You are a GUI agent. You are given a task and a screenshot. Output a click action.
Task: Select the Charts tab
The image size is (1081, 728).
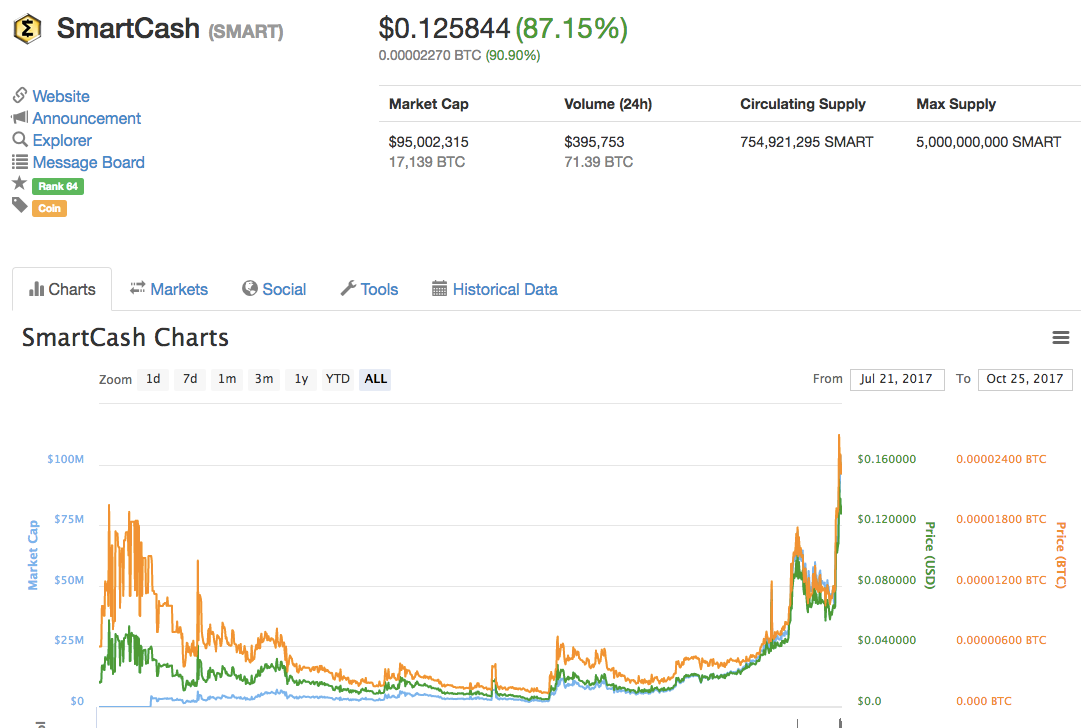point(62,290)
